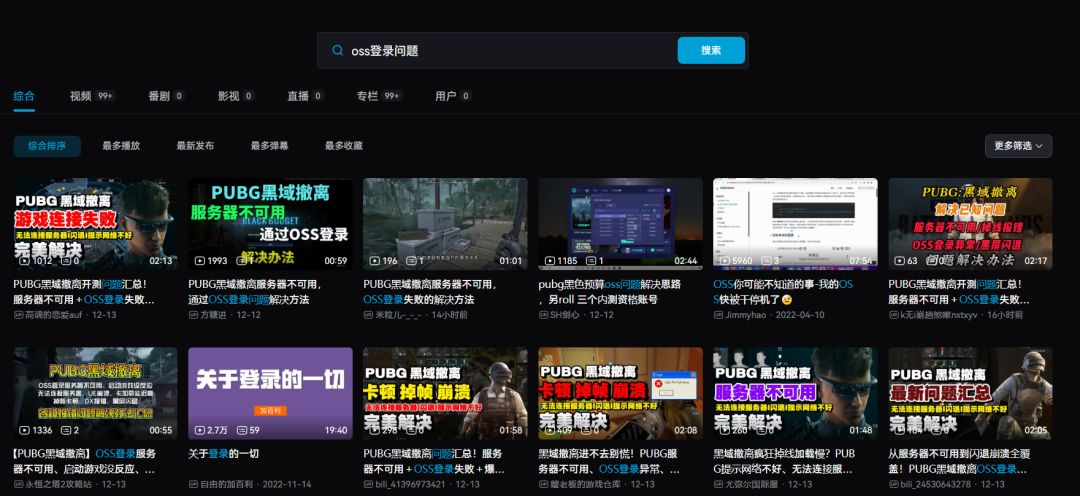Visit uploader 永恒之塔2攻略站
The height and width of the screenshot is (496, 1080).
[x=58, y=484]
